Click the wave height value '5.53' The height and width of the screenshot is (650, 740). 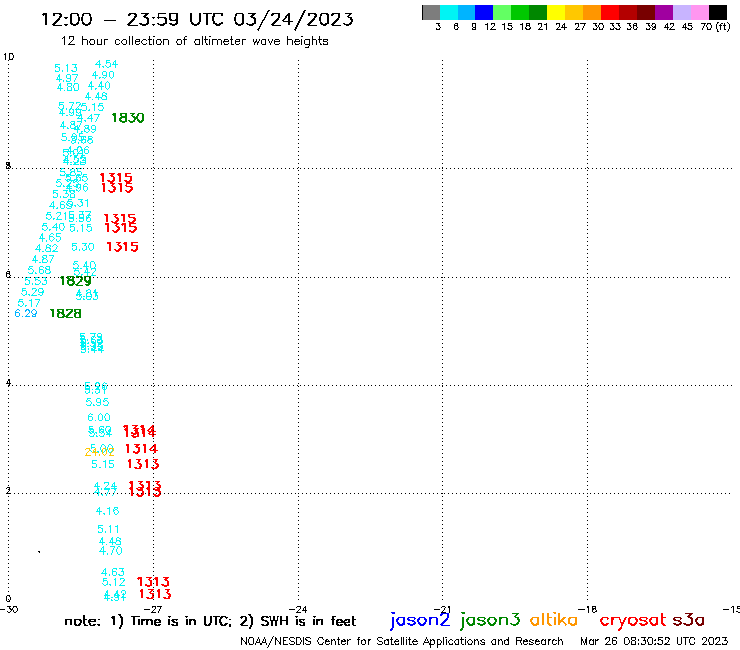click(x=36, y=281)
